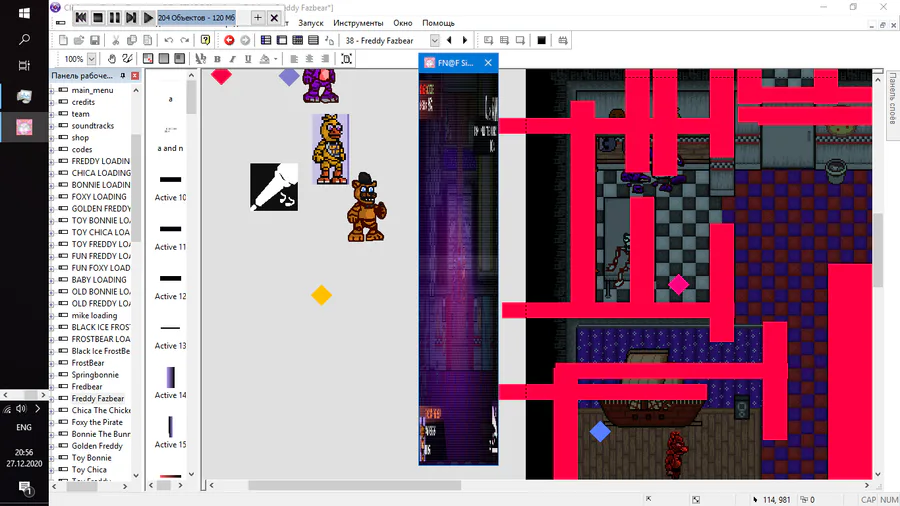Click the zoom-to-fit frame icon
Image resolution: width=900 pixels, height=506 pixels.
[346, 59]
